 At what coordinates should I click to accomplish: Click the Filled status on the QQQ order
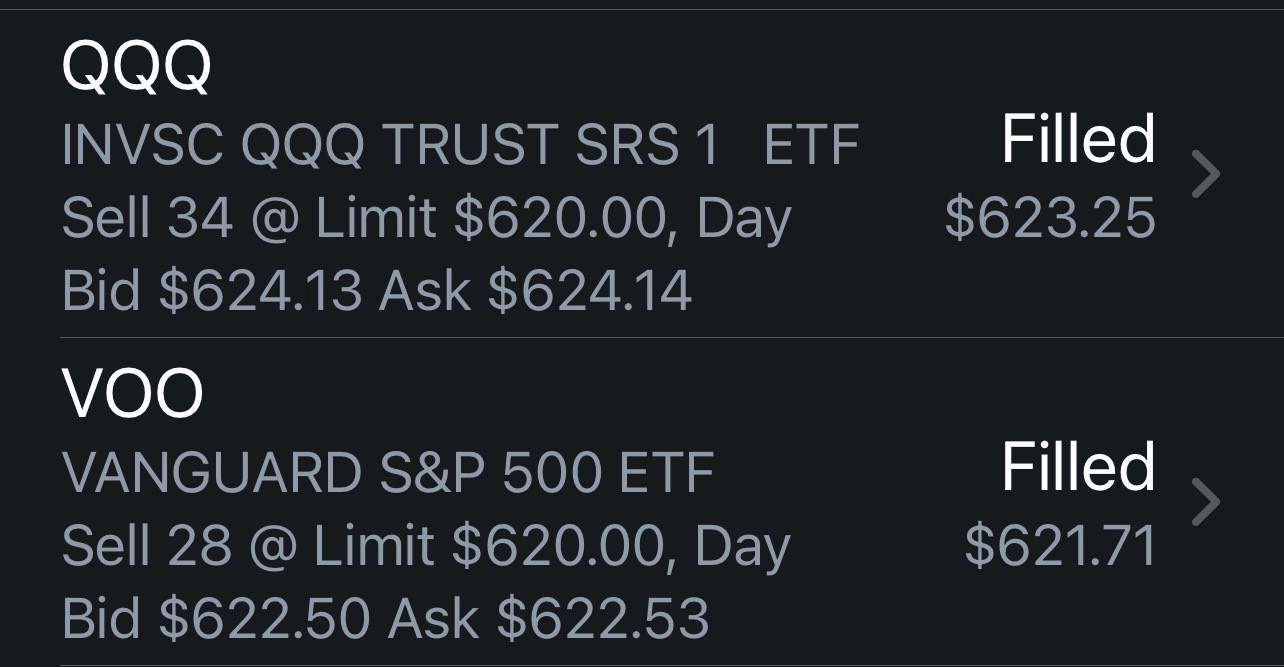pyautogui.click(x=1078, y=139)
